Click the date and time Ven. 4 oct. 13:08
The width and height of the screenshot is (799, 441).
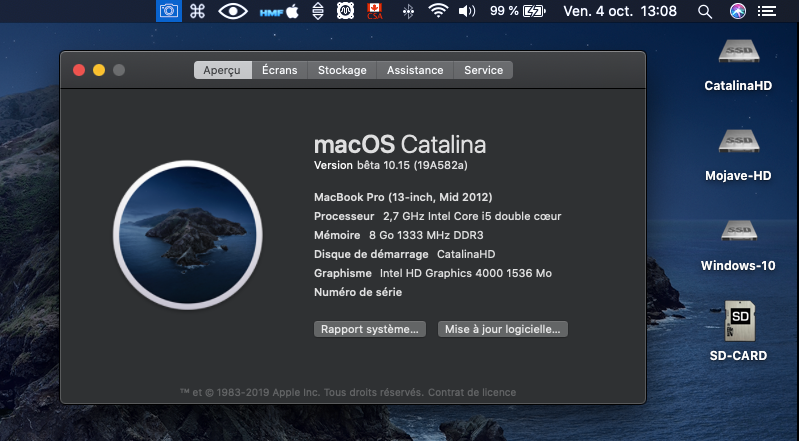click(620, 11)
